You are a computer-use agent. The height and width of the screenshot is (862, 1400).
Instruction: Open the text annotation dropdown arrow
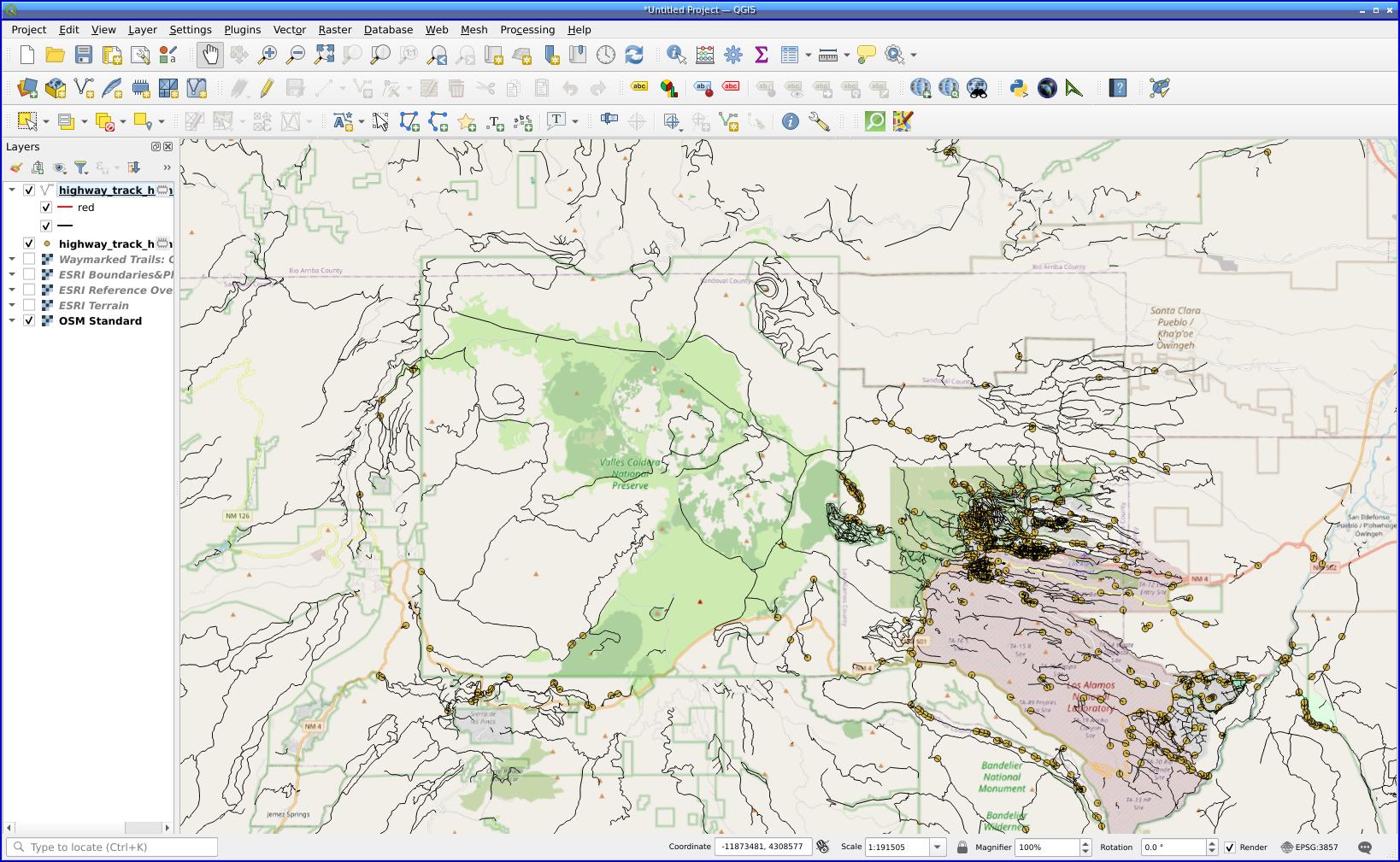575,121
